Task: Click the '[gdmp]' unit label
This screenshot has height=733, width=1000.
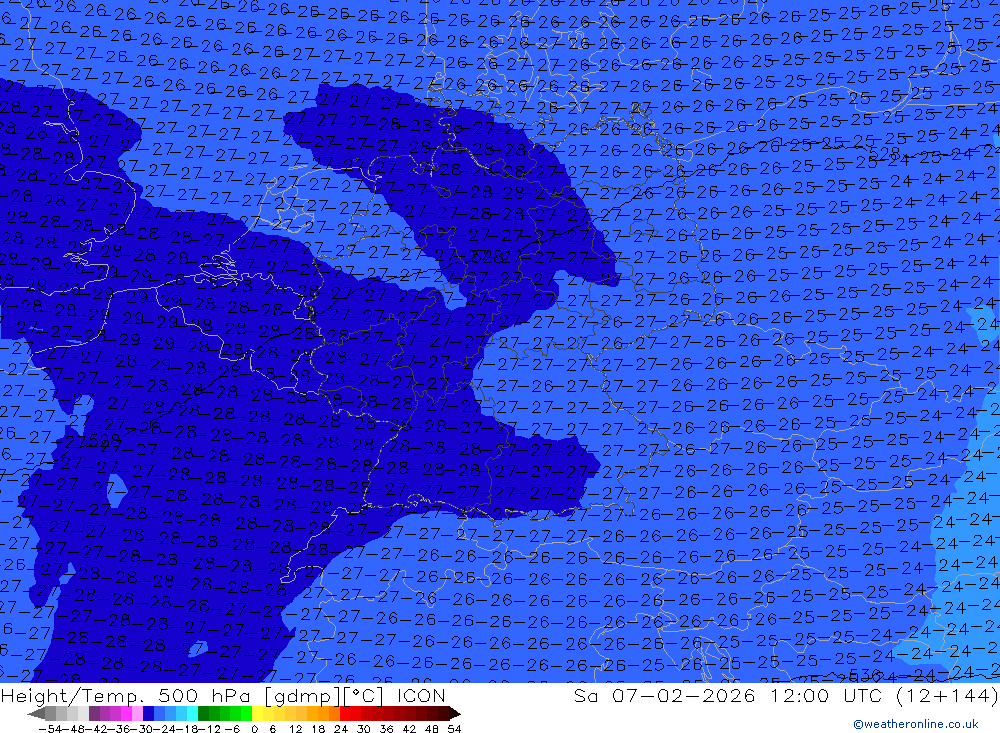Action: [304, 695]
